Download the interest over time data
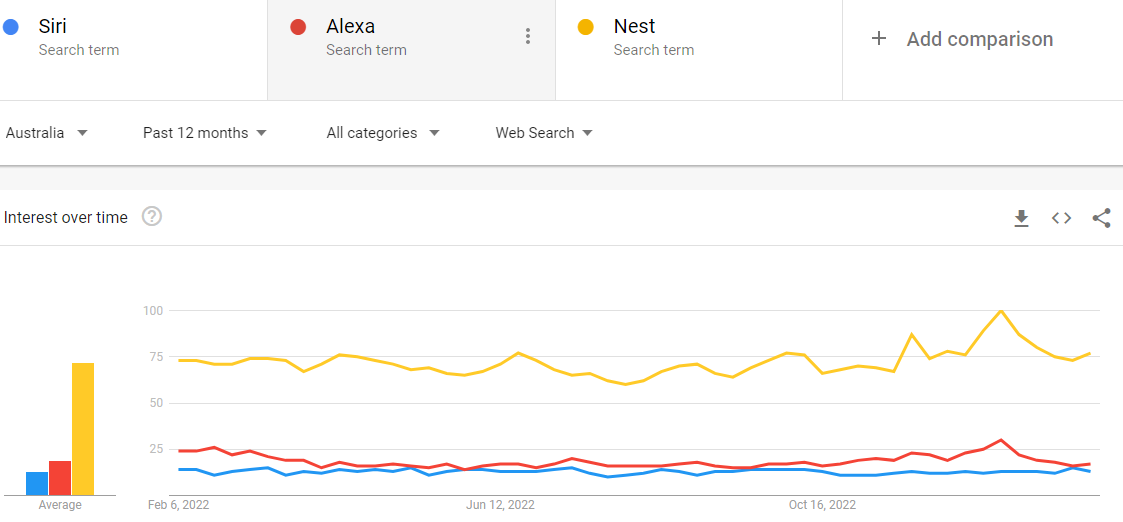The image size is (1123, 522). click(1021, 218)
